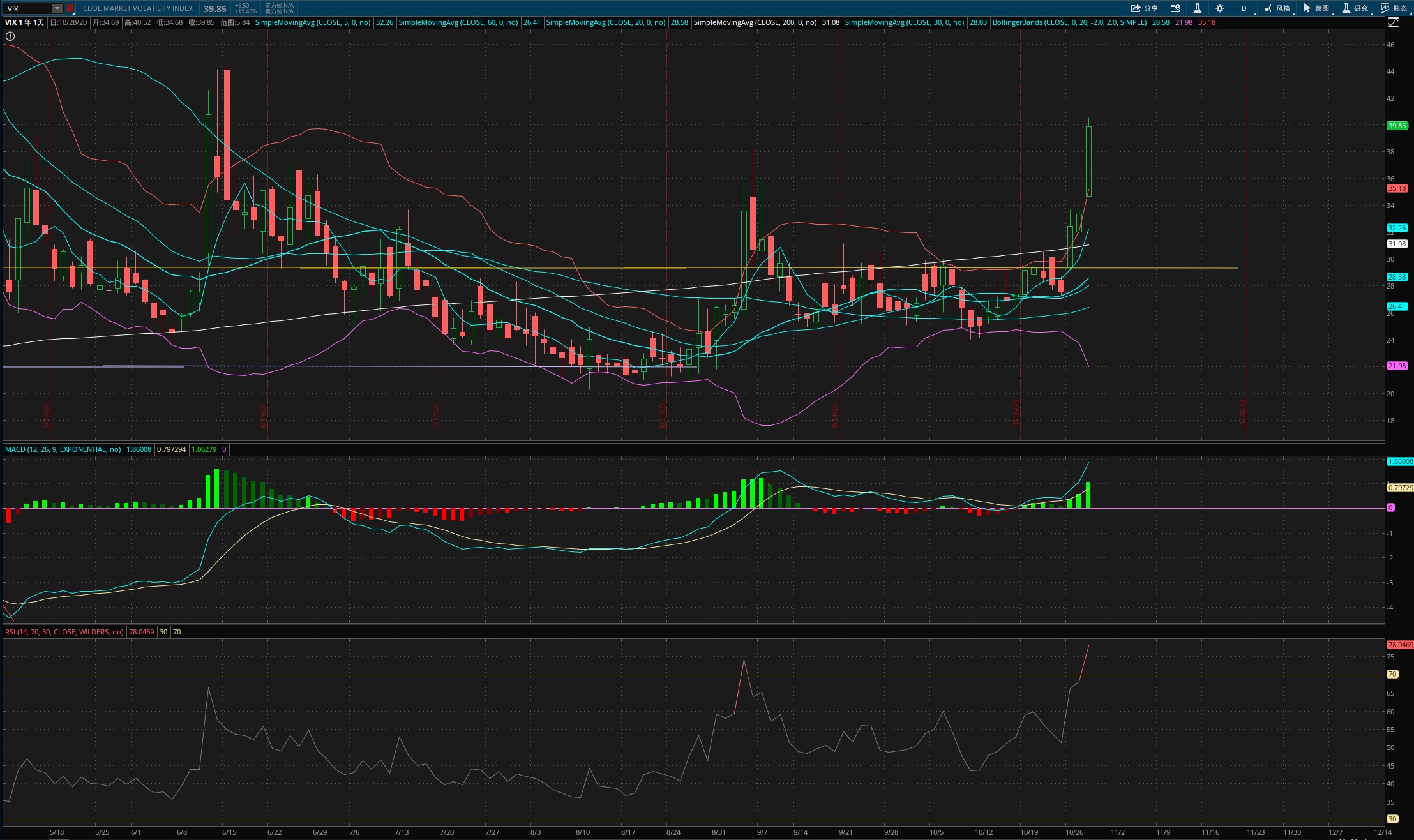Click SimpleMovingAvg (CLOSE, 200, 0, no) label
The image size is (1414, 840).
click(755, 22)
